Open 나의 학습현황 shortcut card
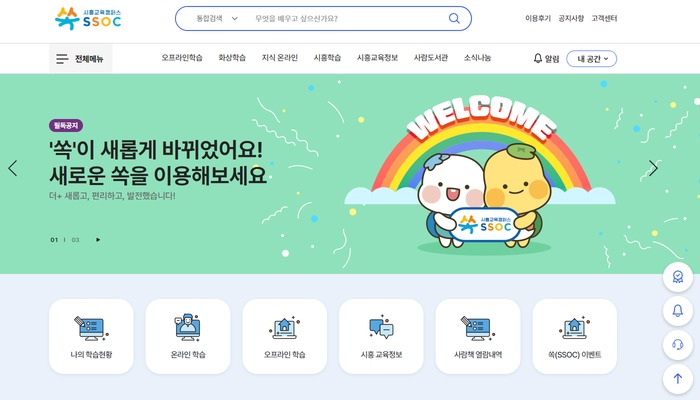The height and width of the screenshot is (400, 700). click(x=91, y=337)
